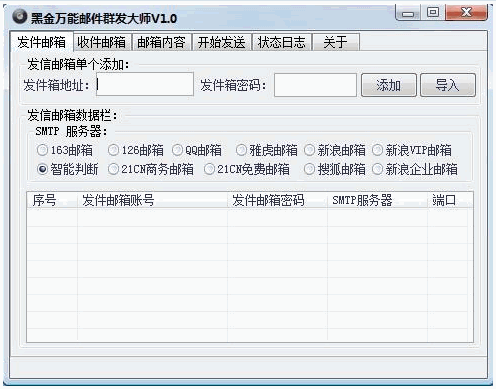496x389 pixels.
Task: Open the 关于 tab
Action: coord(336,42)
